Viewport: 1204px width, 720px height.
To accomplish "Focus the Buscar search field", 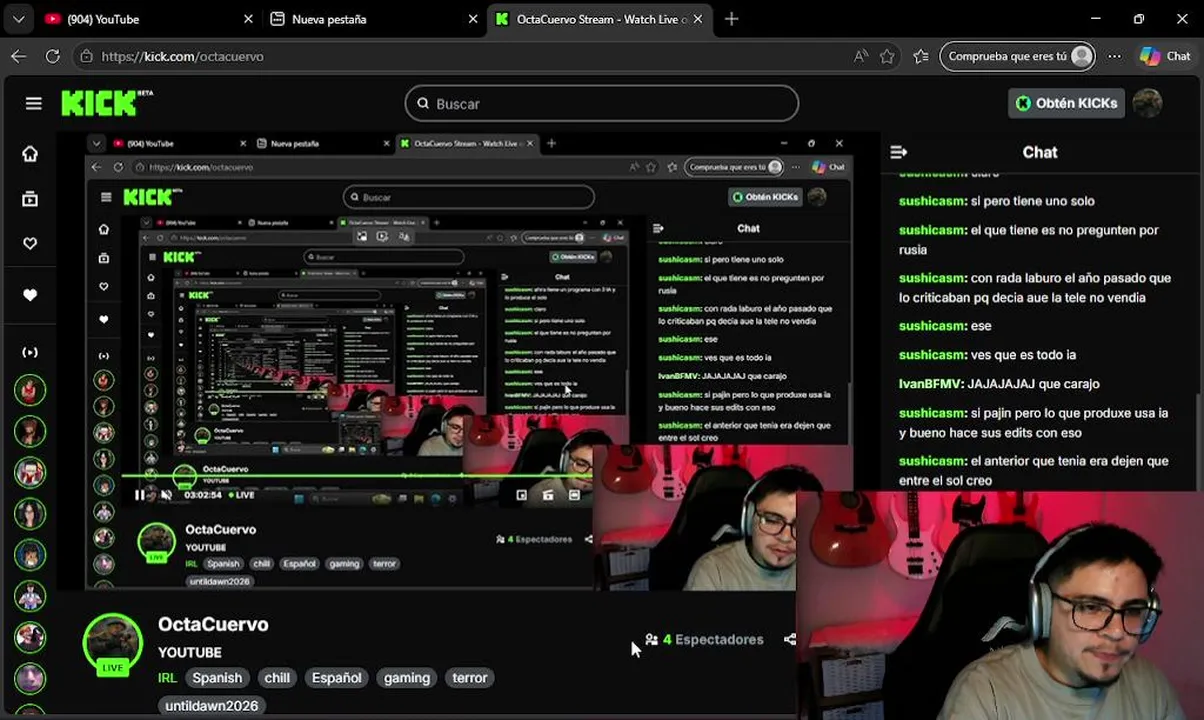I will [601, 103].
